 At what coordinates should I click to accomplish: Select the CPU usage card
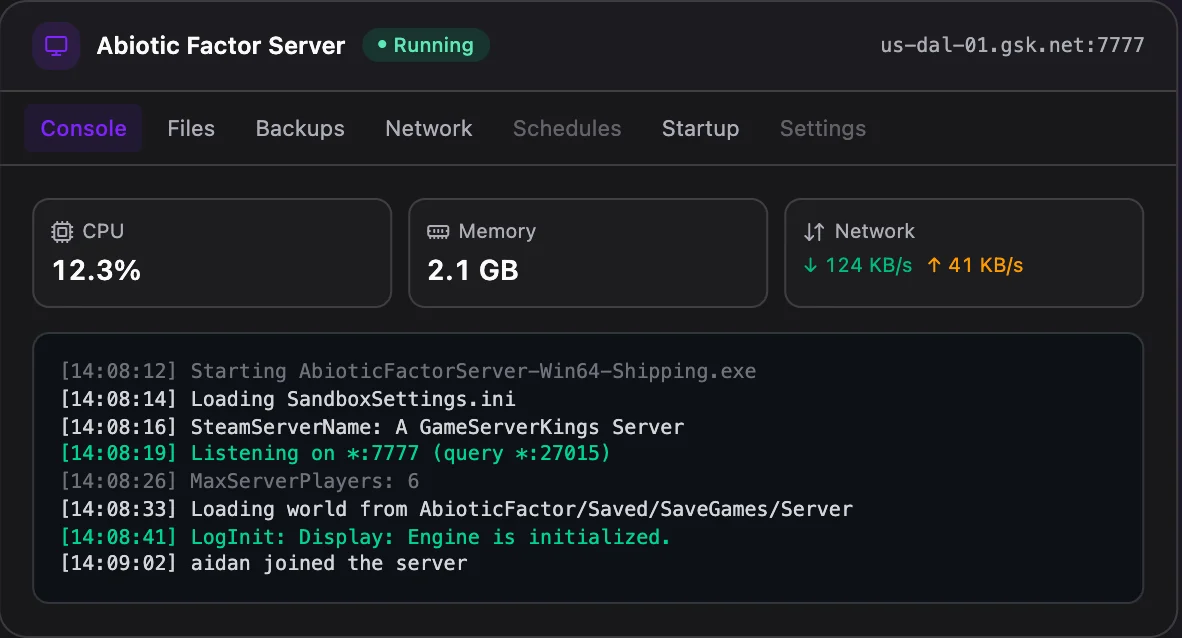pos(212,253)
